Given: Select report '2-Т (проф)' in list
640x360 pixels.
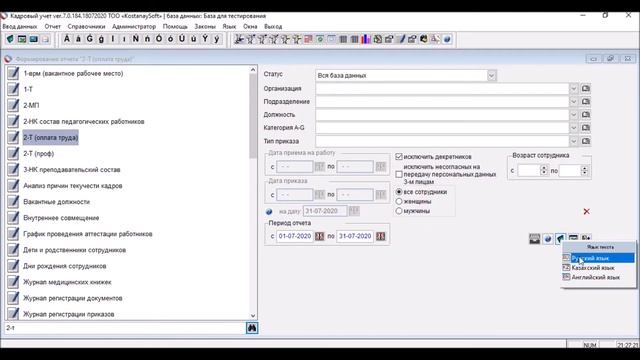Looking at the screenshot, I should [38, 153].
